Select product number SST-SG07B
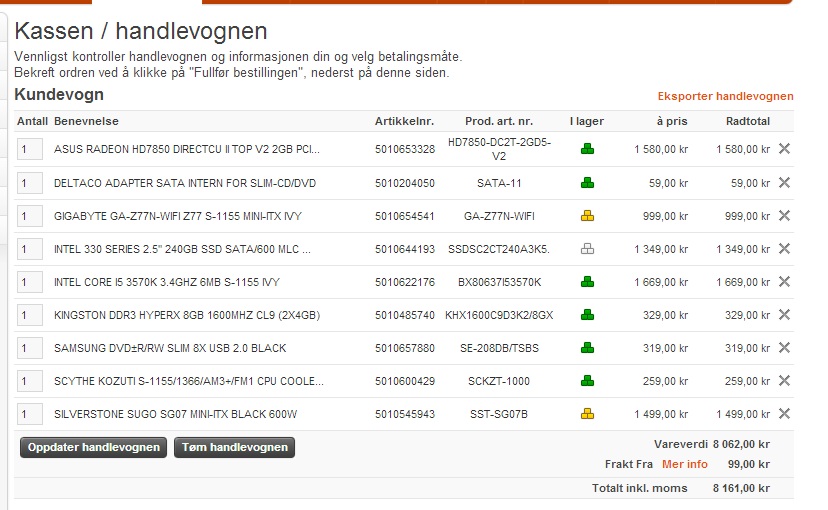828x510 pixels. click(x=499, y=414)
